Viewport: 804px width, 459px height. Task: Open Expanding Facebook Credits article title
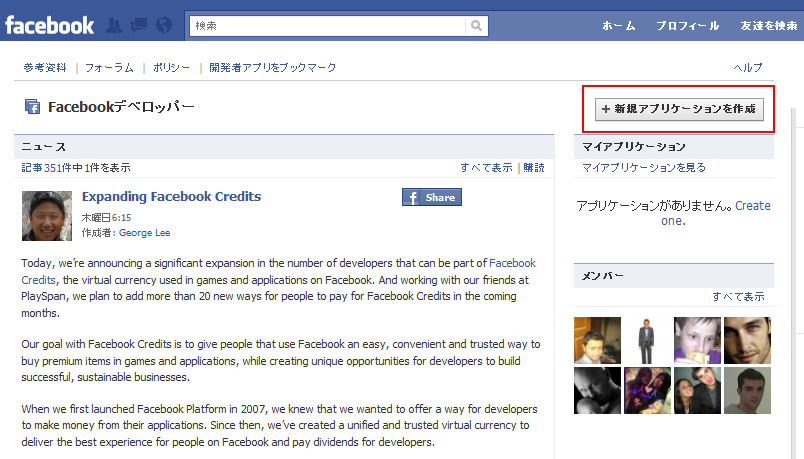coord(171,196)
